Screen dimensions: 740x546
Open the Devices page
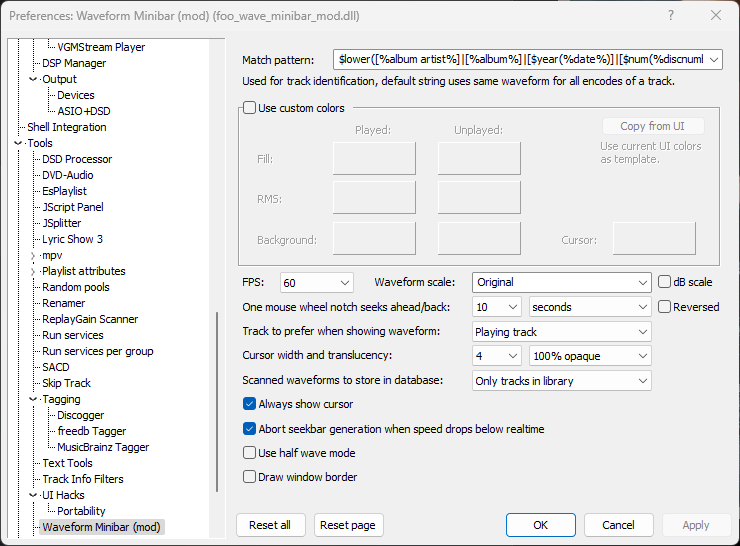(x=76, y=95)
